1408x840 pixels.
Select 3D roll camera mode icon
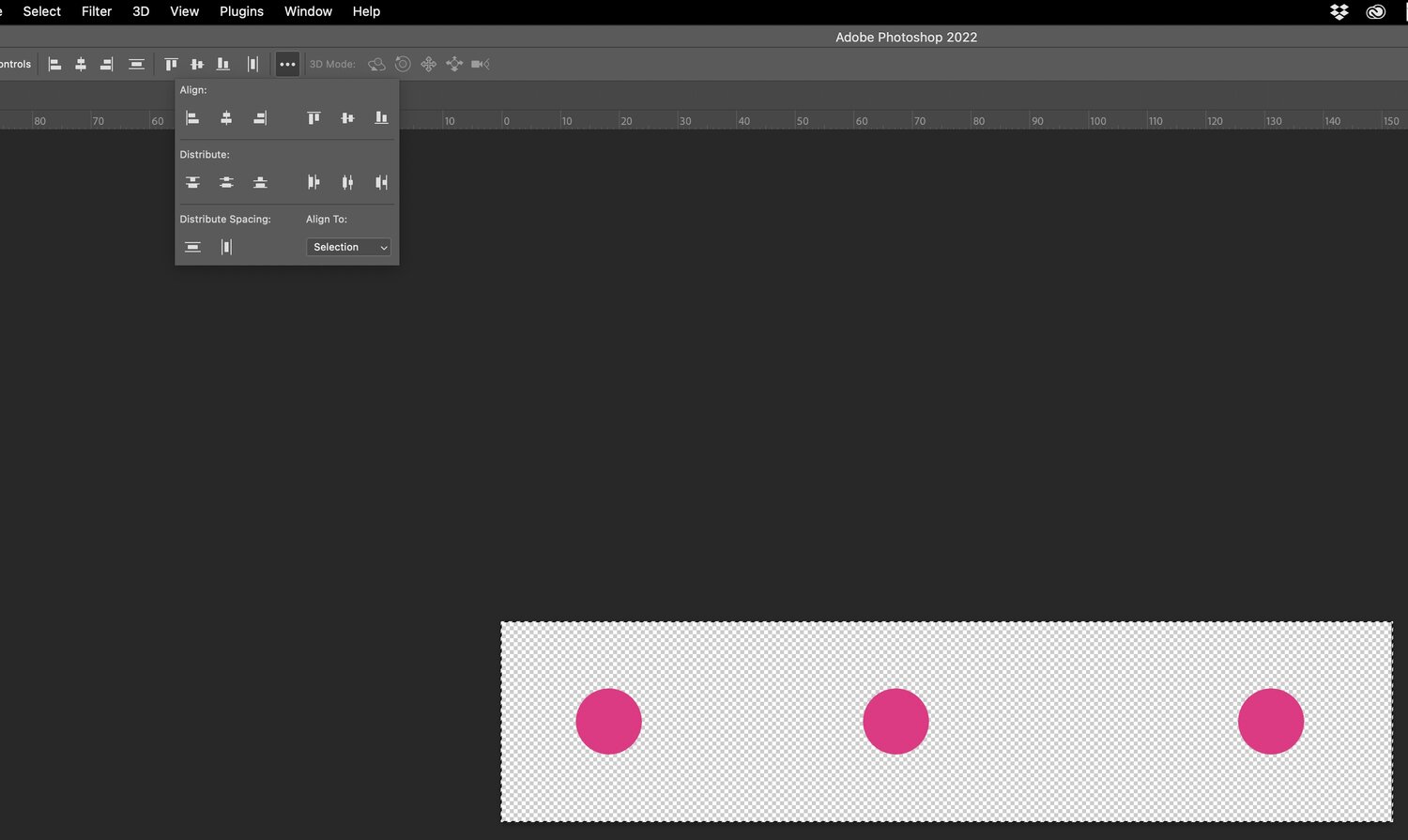403,64
